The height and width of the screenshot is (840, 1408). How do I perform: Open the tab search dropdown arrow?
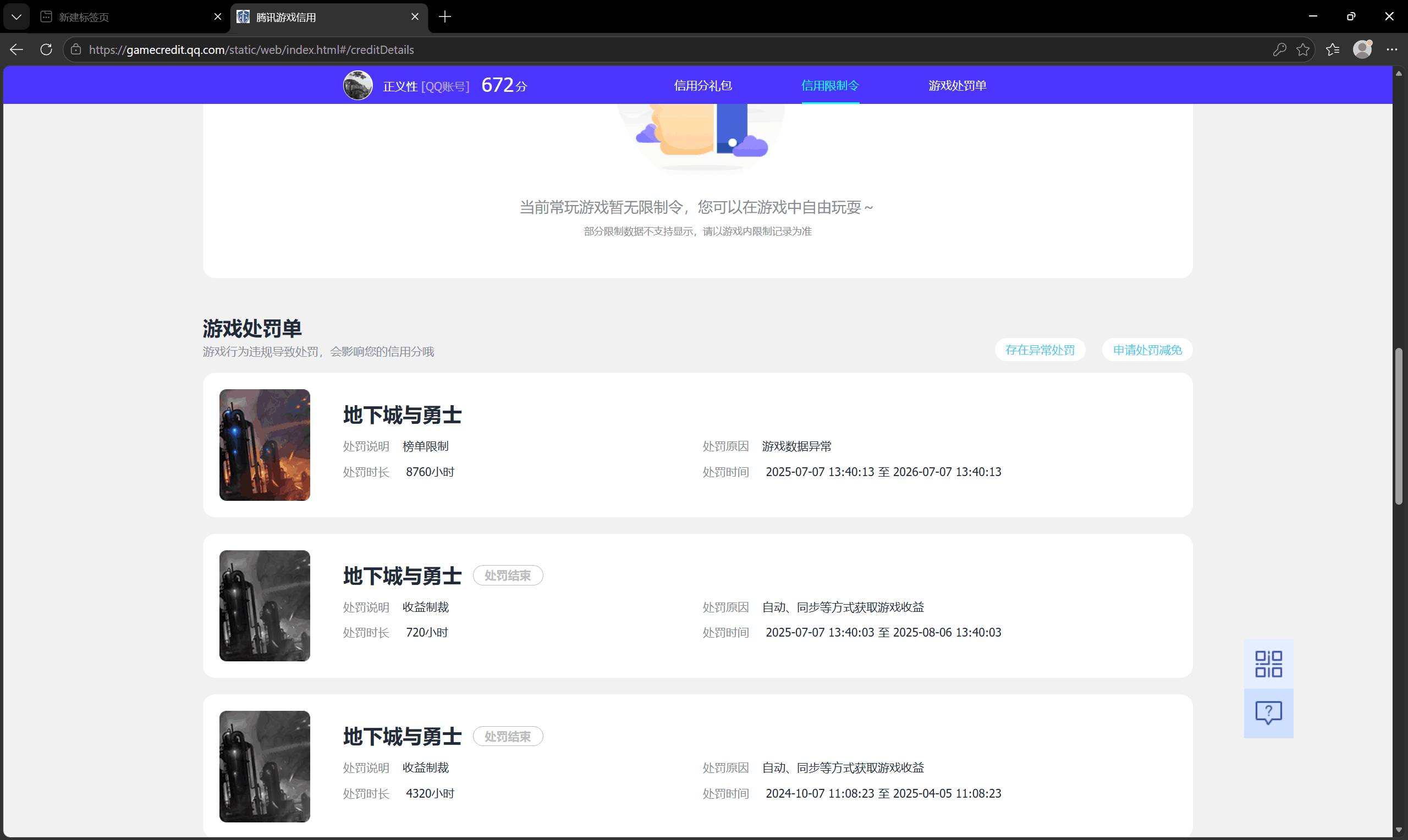(x=16, y=17)
